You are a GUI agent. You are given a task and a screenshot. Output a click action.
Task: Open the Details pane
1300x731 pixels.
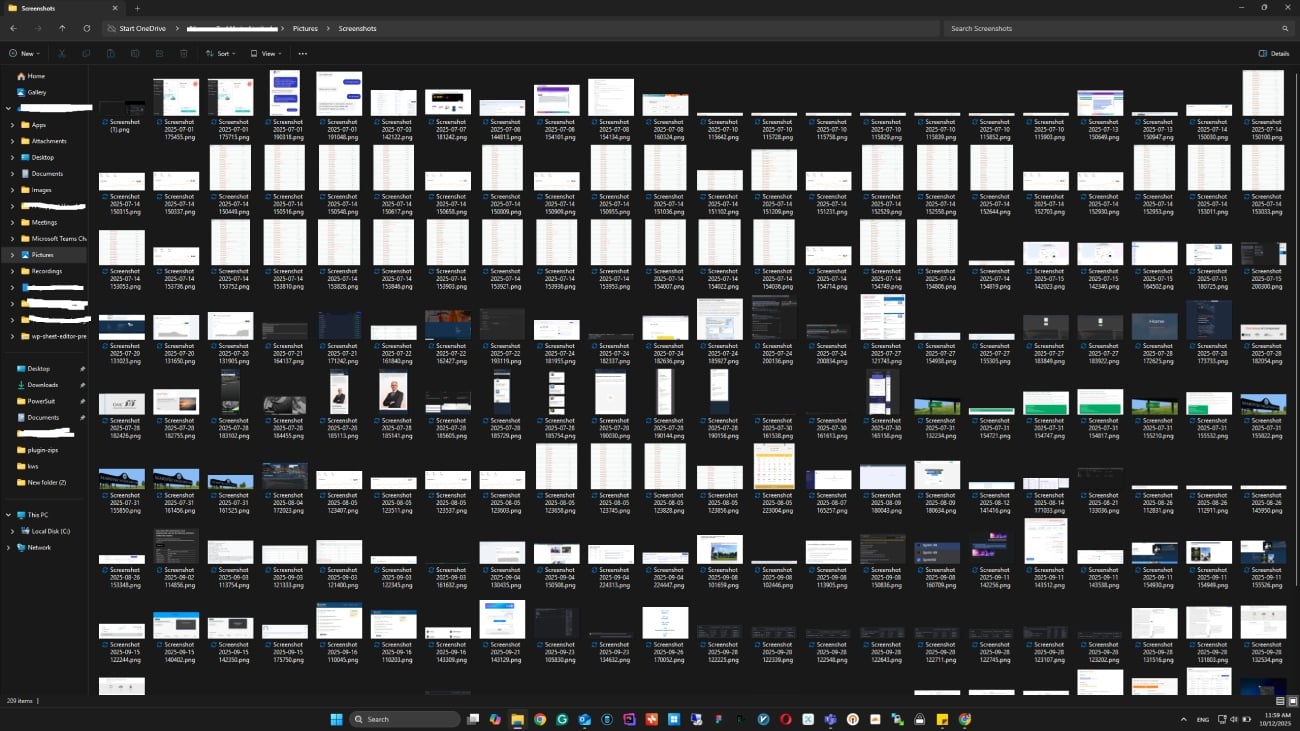coord(1272,53)
